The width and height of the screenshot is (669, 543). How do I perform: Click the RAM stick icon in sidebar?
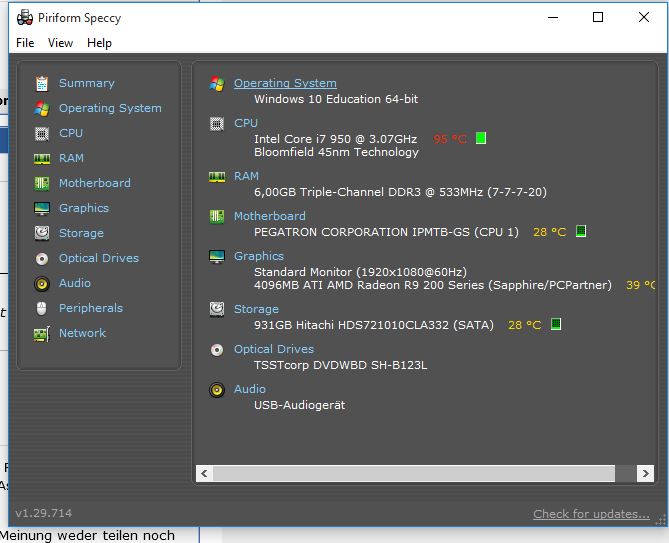42,159
